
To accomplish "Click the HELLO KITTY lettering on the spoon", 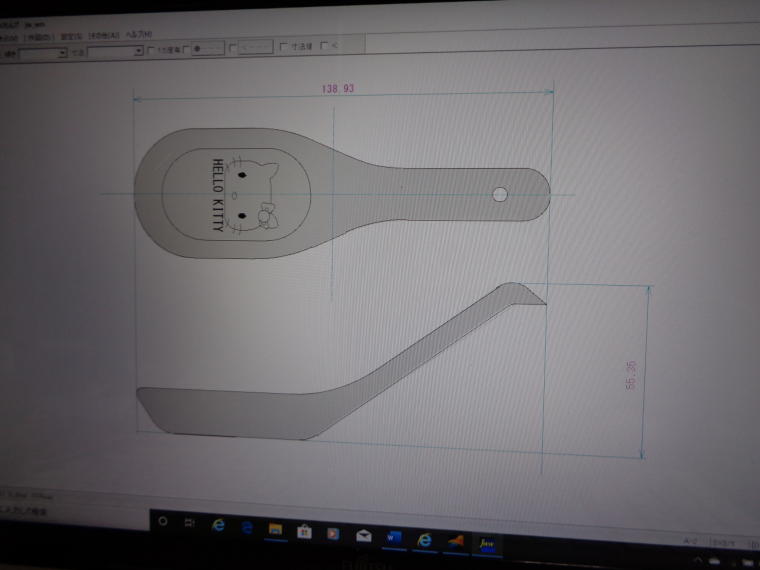I will tap(218, 195).
